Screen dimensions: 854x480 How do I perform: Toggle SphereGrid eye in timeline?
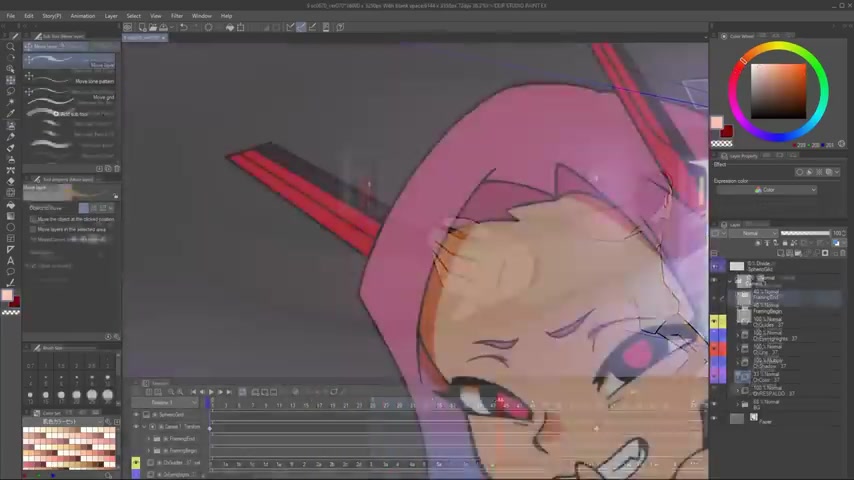[x=136, y=415]
